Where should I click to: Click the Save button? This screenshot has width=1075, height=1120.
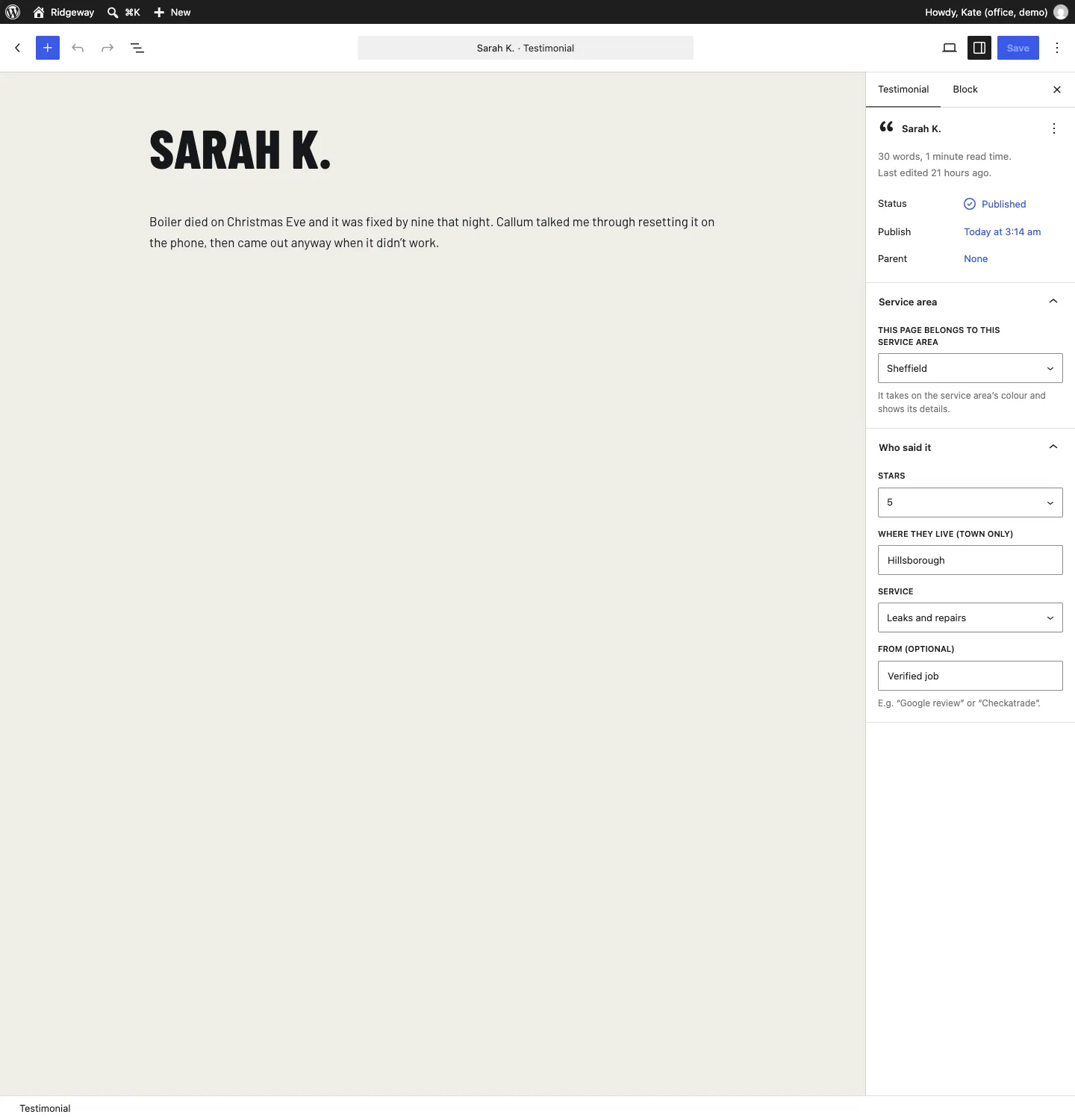coord(1018,48)
